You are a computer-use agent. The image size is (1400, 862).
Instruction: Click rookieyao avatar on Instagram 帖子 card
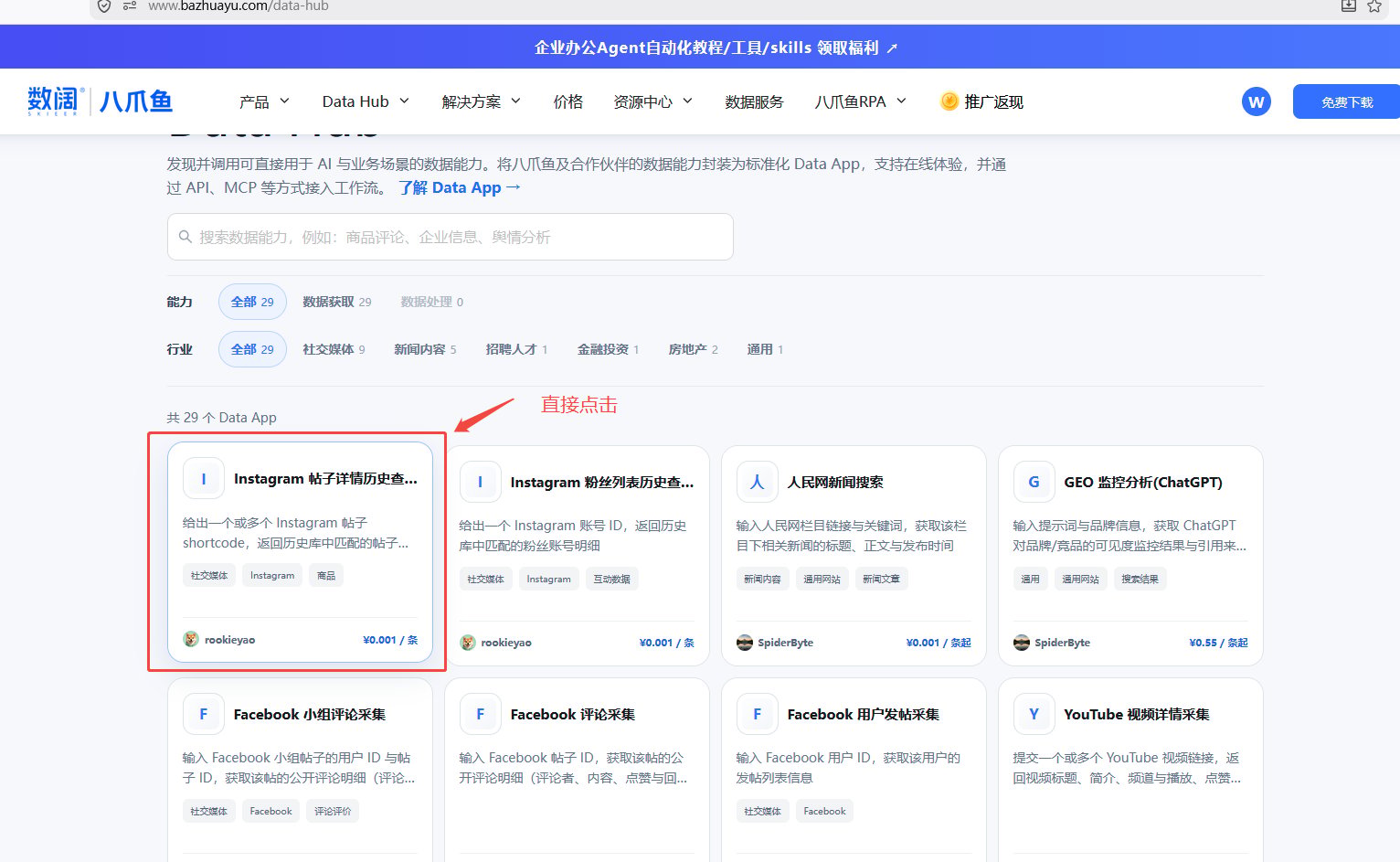pyautogui.click(x=191, y=639)
